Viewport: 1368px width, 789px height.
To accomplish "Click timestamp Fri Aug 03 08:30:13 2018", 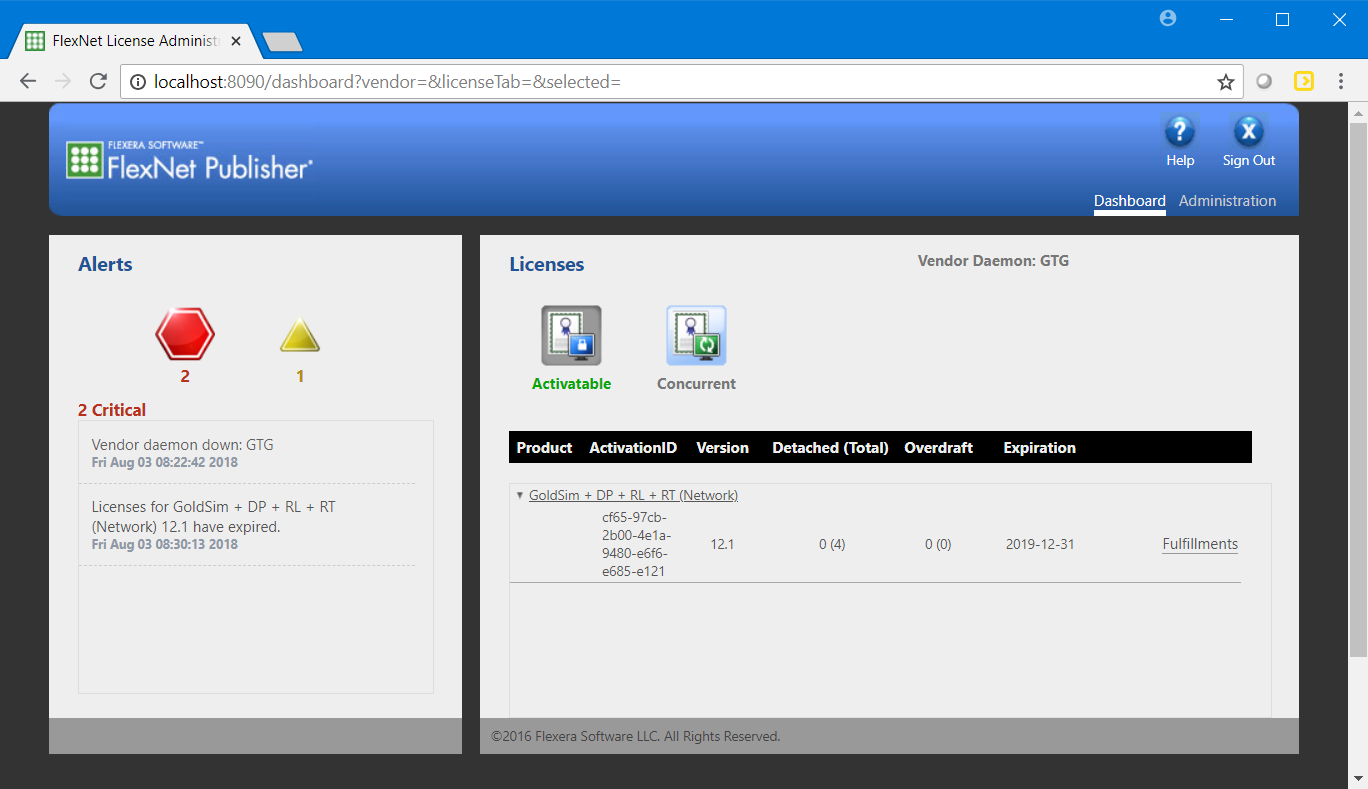I will (x=164, y=545).
